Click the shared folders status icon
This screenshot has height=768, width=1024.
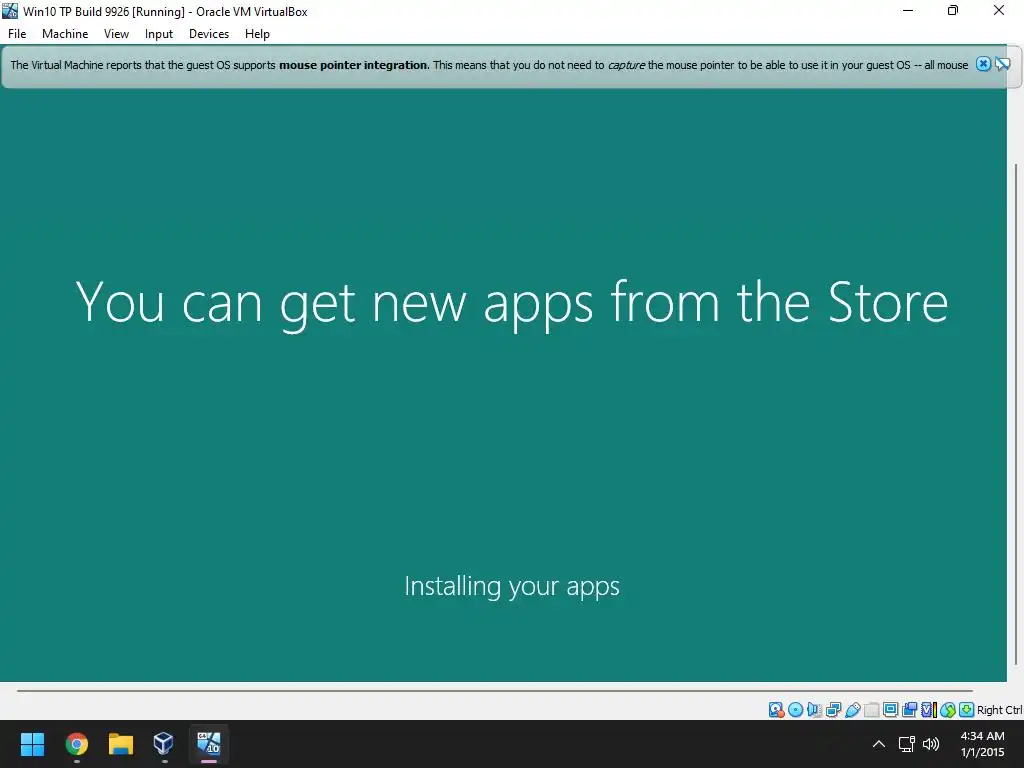click(871, 710)
